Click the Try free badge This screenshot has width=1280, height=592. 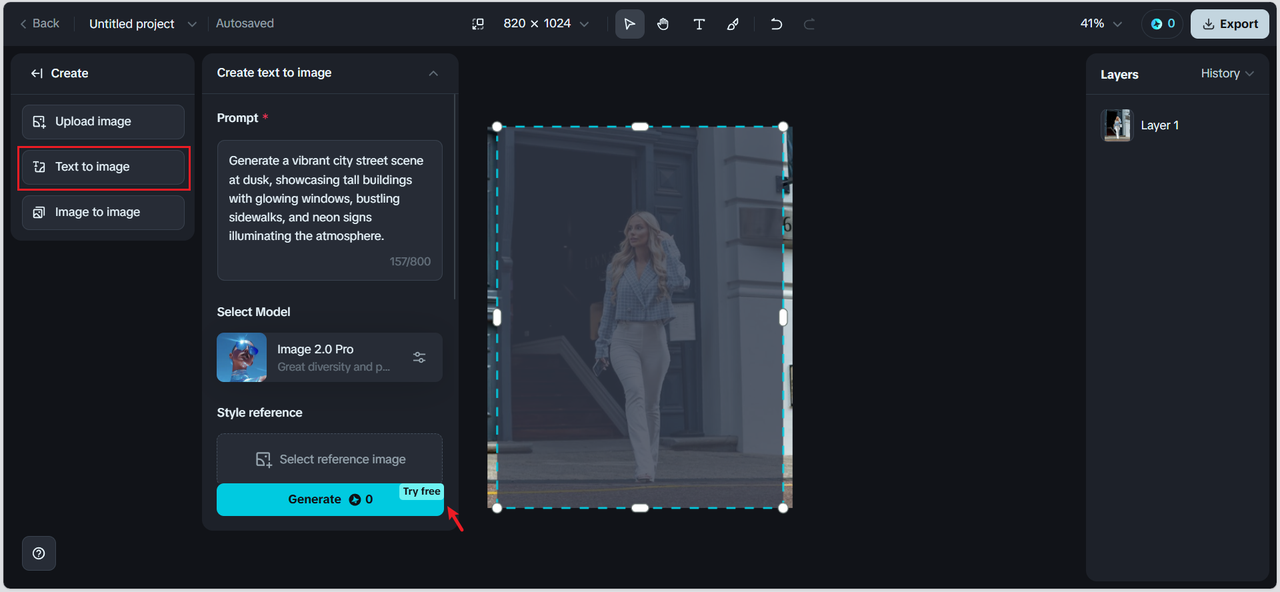(422, 491)
